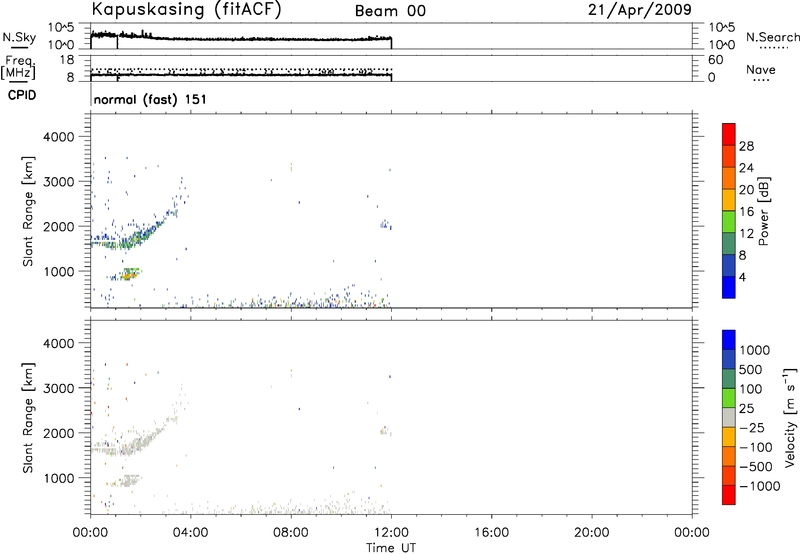Click the red bottom segment of Velocity colorbar
This screenshot has height=554, width=800.
[729, 495]
